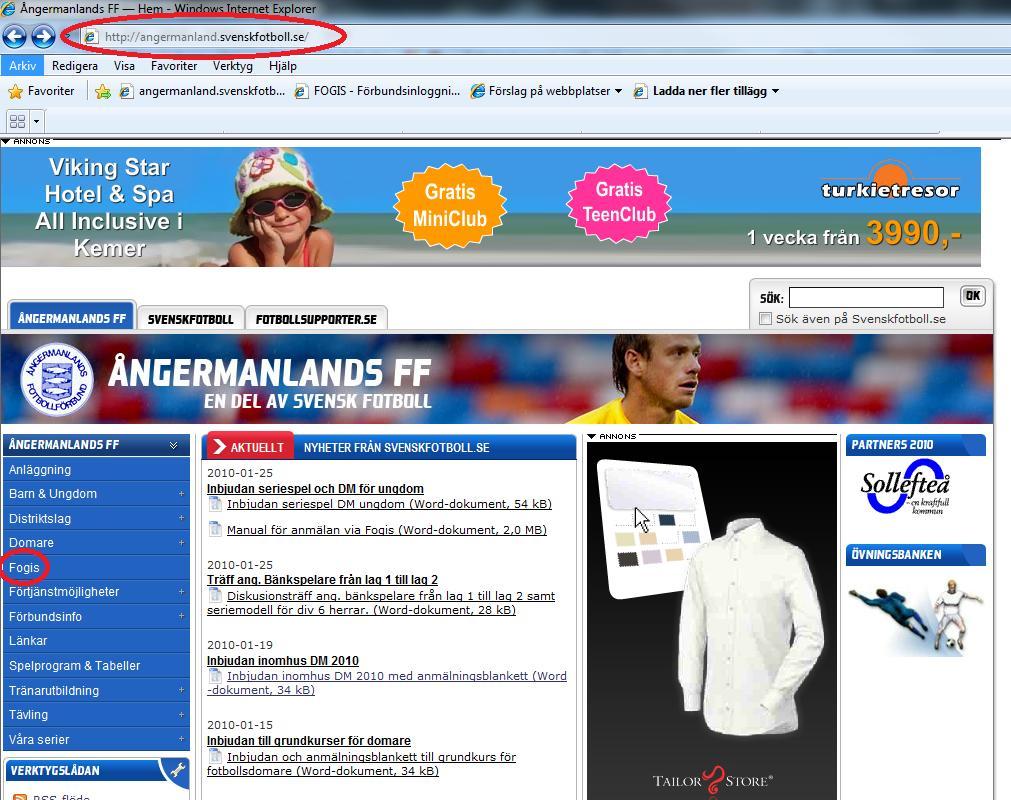Click the Viking Star Hotel banner ad
Image resolution: width=1011 pixels, height=800 pixels.
click(490, 206)
